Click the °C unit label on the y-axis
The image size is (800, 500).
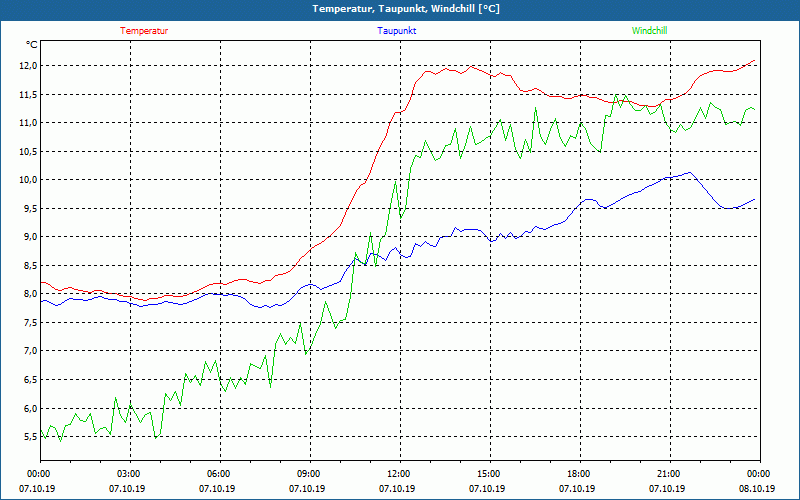point(32,45)
